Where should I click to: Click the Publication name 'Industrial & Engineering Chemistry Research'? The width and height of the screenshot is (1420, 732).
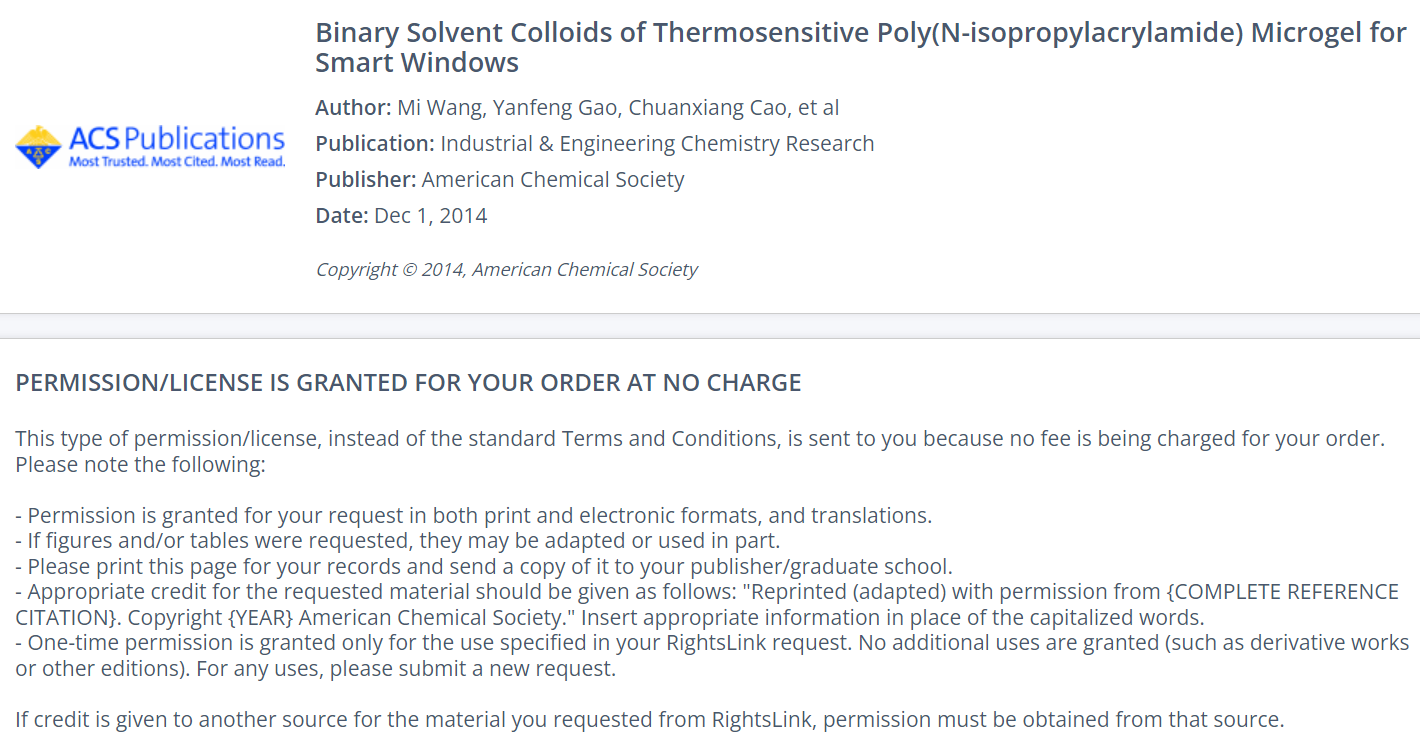pos(657,144)
